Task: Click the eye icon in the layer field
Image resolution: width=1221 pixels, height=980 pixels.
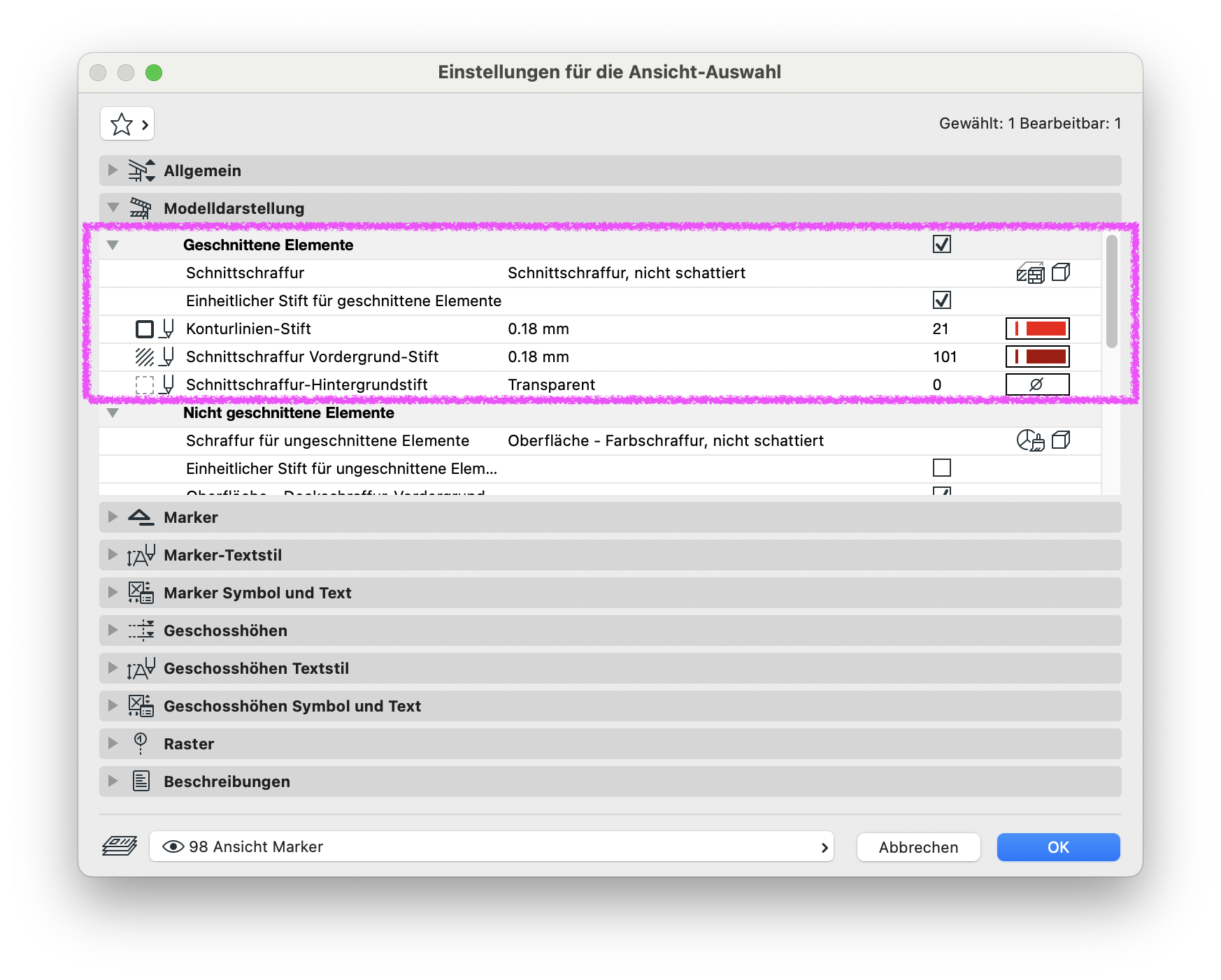Action: (173, 846)
